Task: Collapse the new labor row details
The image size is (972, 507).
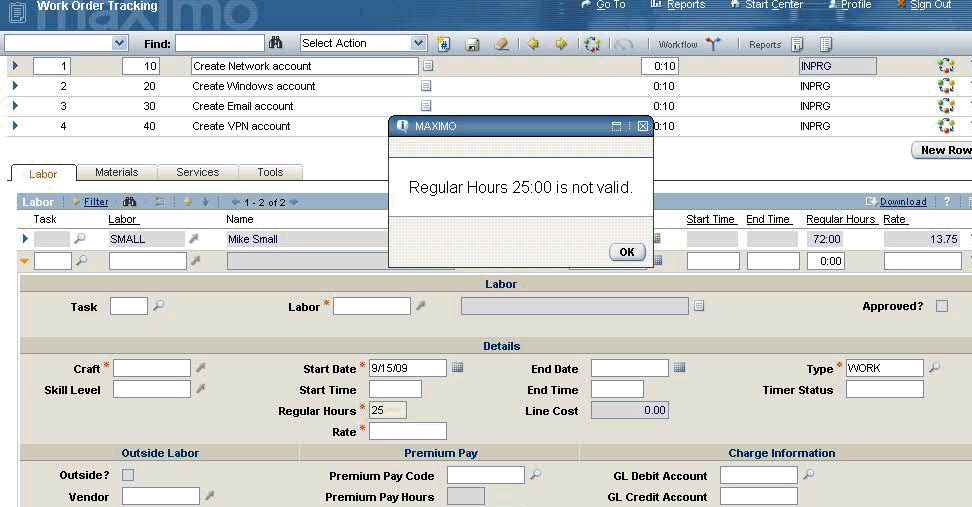Action: (24, 261)
